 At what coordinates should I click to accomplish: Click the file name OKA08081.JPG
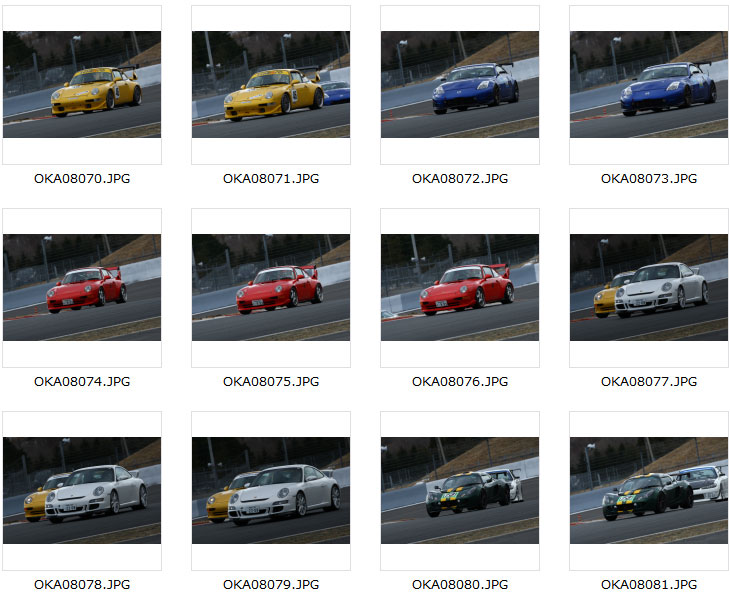point(649,584)
